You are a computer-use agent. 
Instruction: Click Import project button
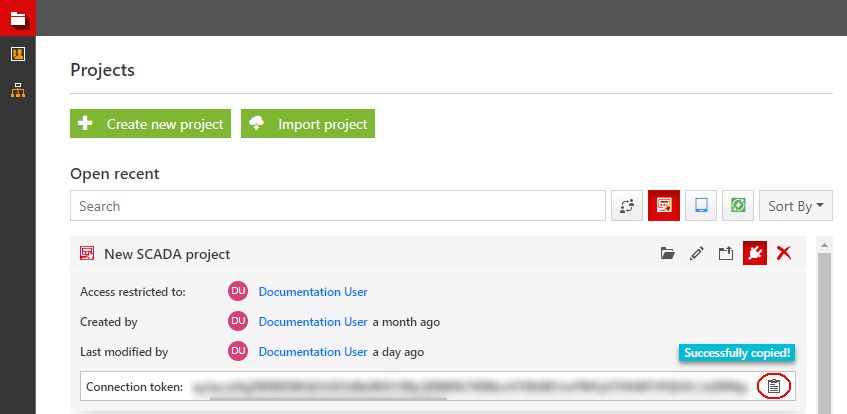pos(308,124)
